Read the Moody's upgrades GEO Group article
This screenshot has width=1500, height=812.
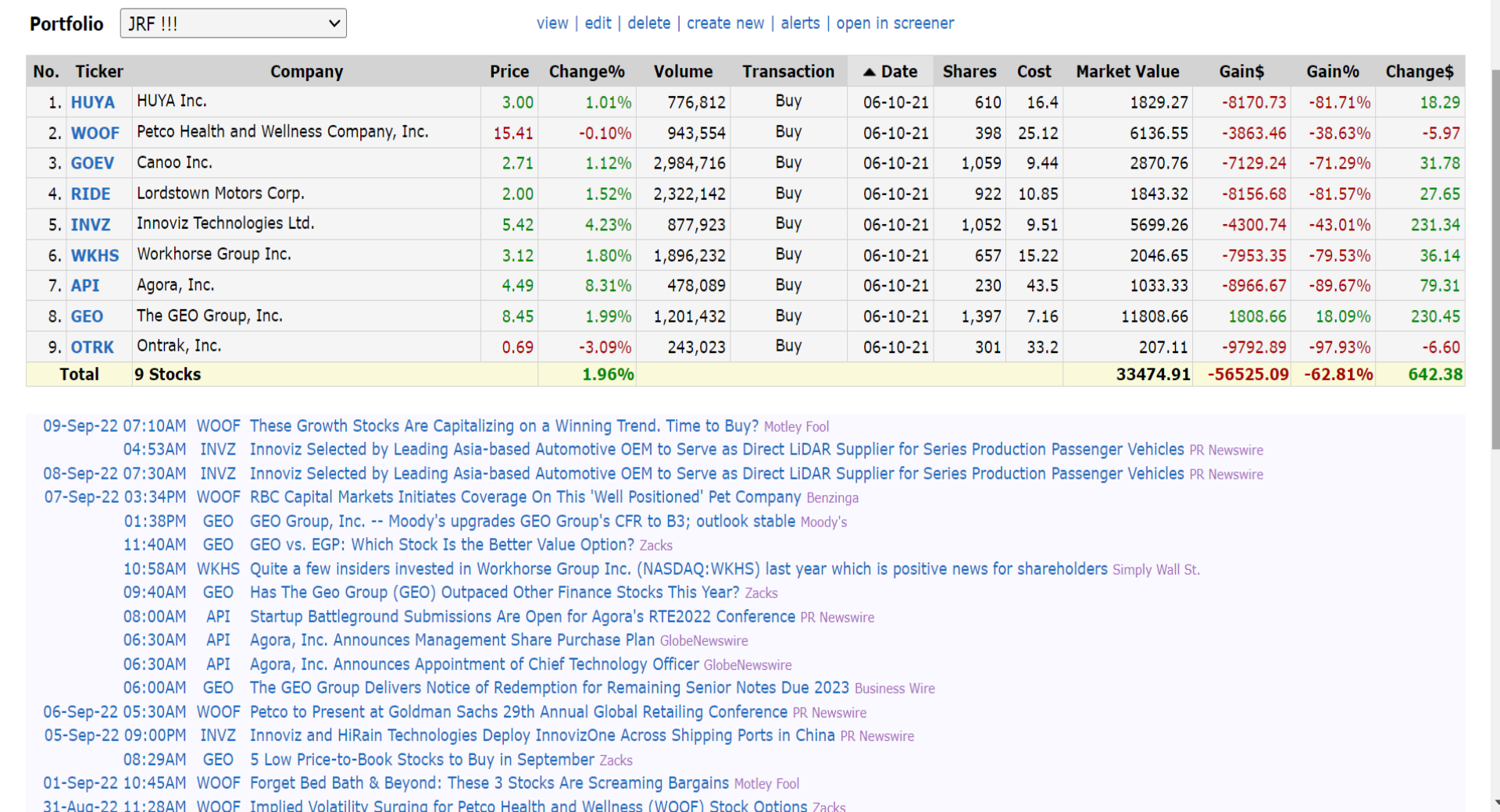tap(523, 522)
